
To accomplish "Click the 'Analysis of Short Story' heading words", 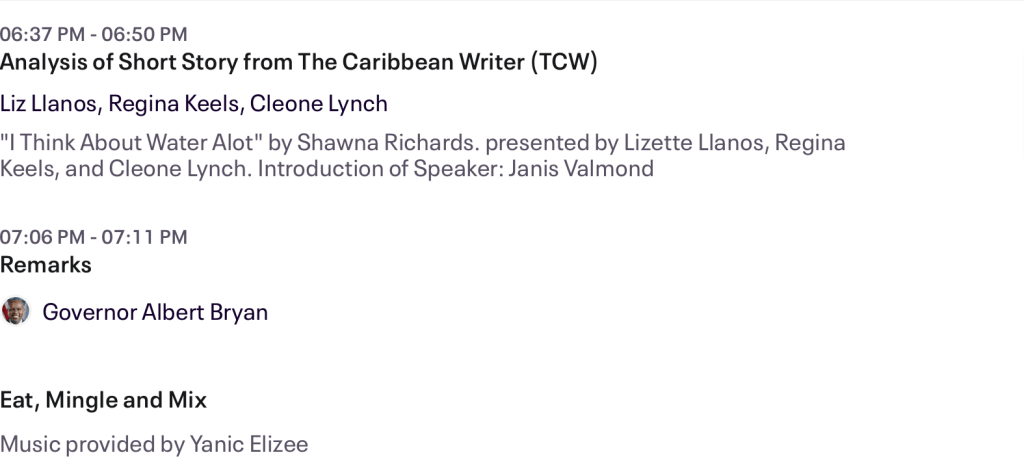I will pyautogui.click(x=120, y=62).
